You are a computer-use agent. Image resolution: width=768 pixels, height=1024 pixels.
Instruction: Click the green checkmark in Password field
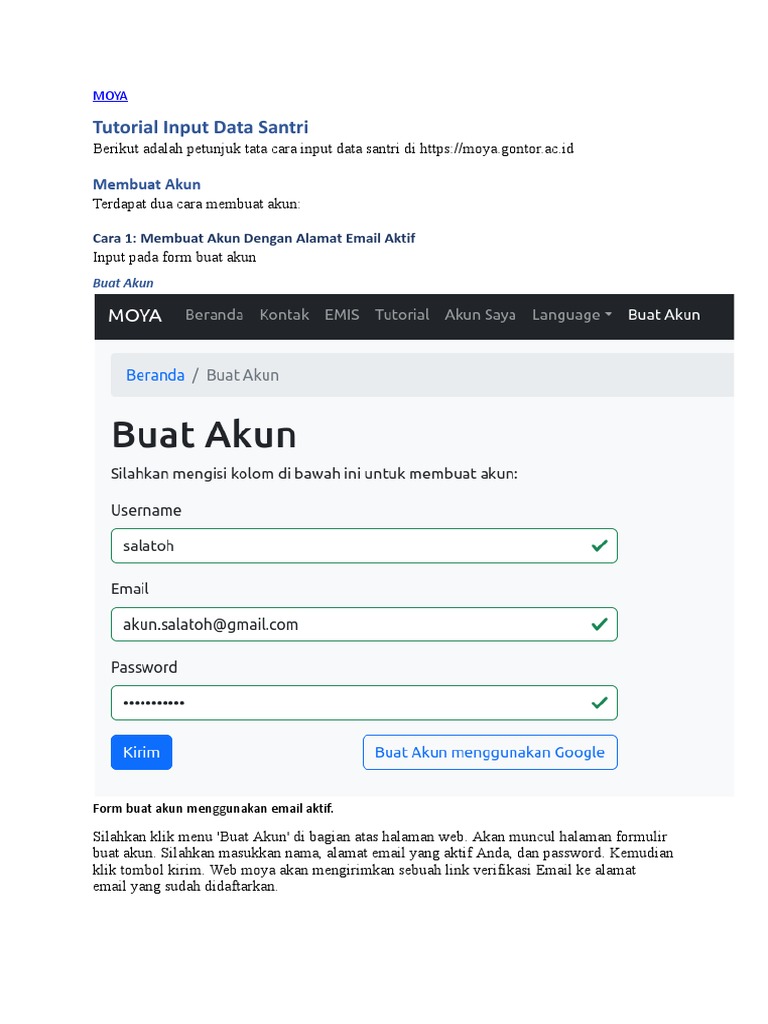pyautogui.click(x=599, y=703)
